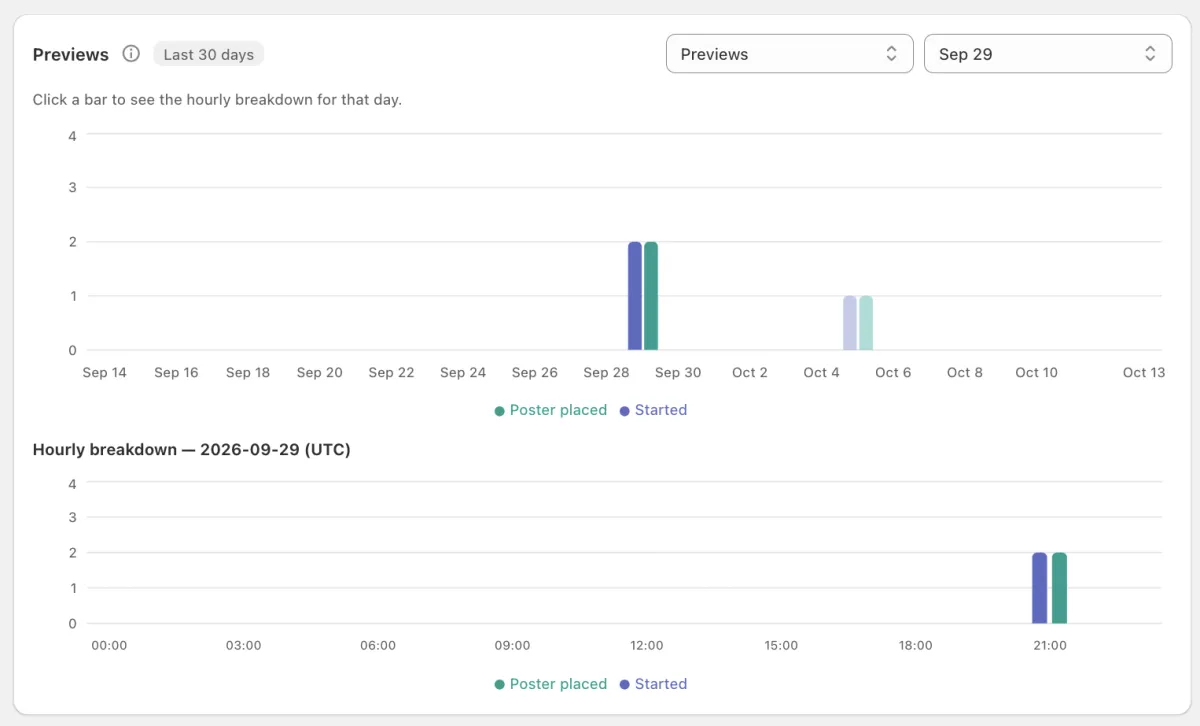This screenshot has height=726, width=1200.
Task: Click the info icon next to Previews
Action: point(131,54)
